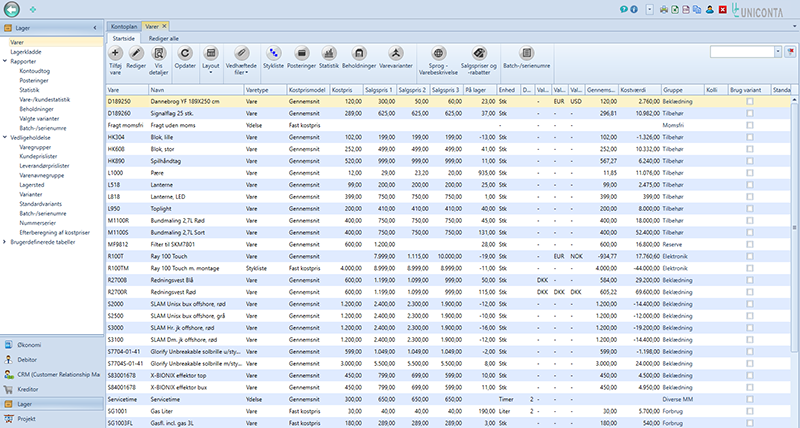The width and height of the screenshot is (800, 428).
Task: Click the green Excel export icon
Action: pos(675,9)
